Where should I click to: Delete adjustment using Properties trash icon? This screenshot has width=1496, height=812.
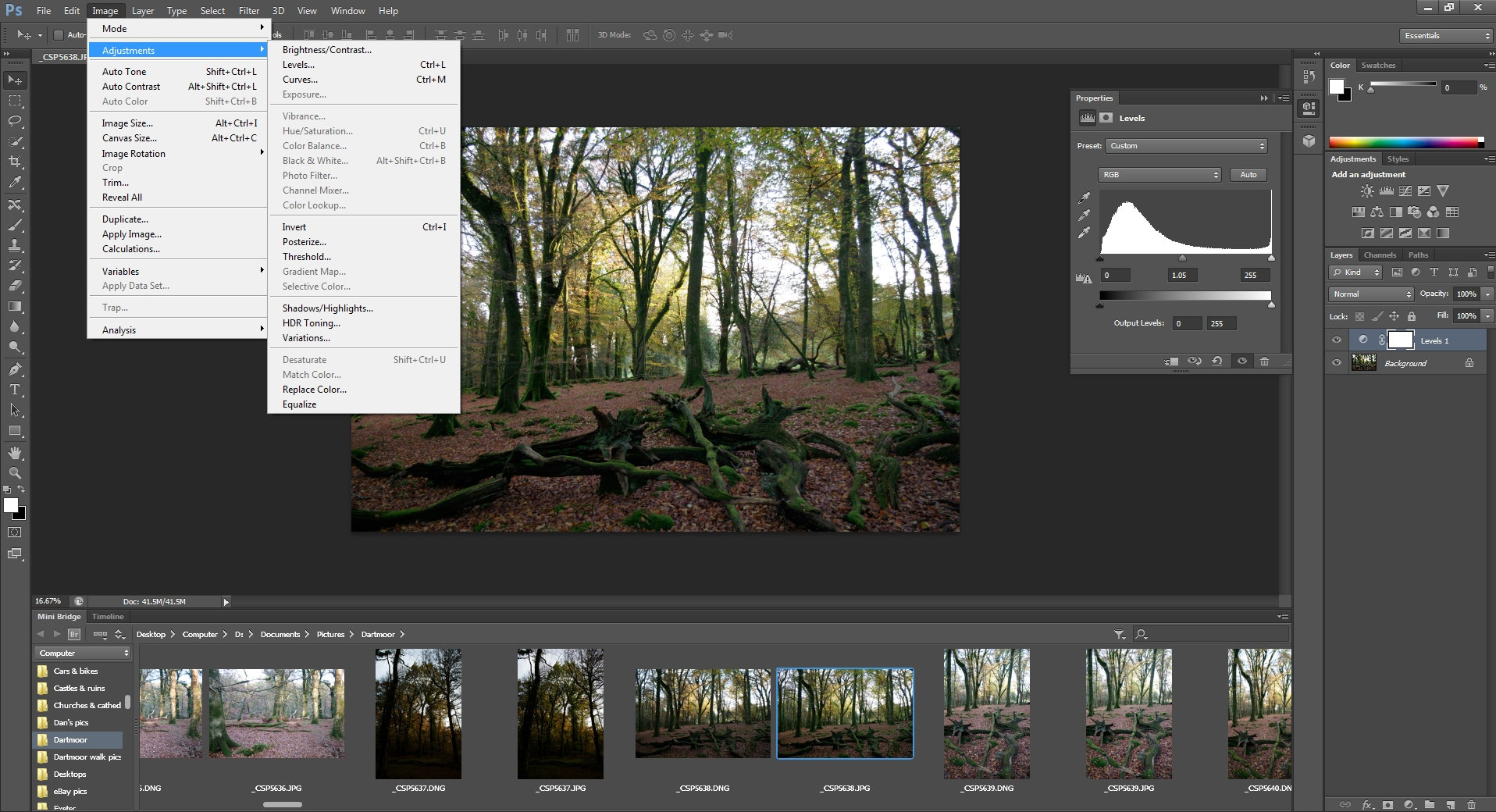pos(1264,361)
